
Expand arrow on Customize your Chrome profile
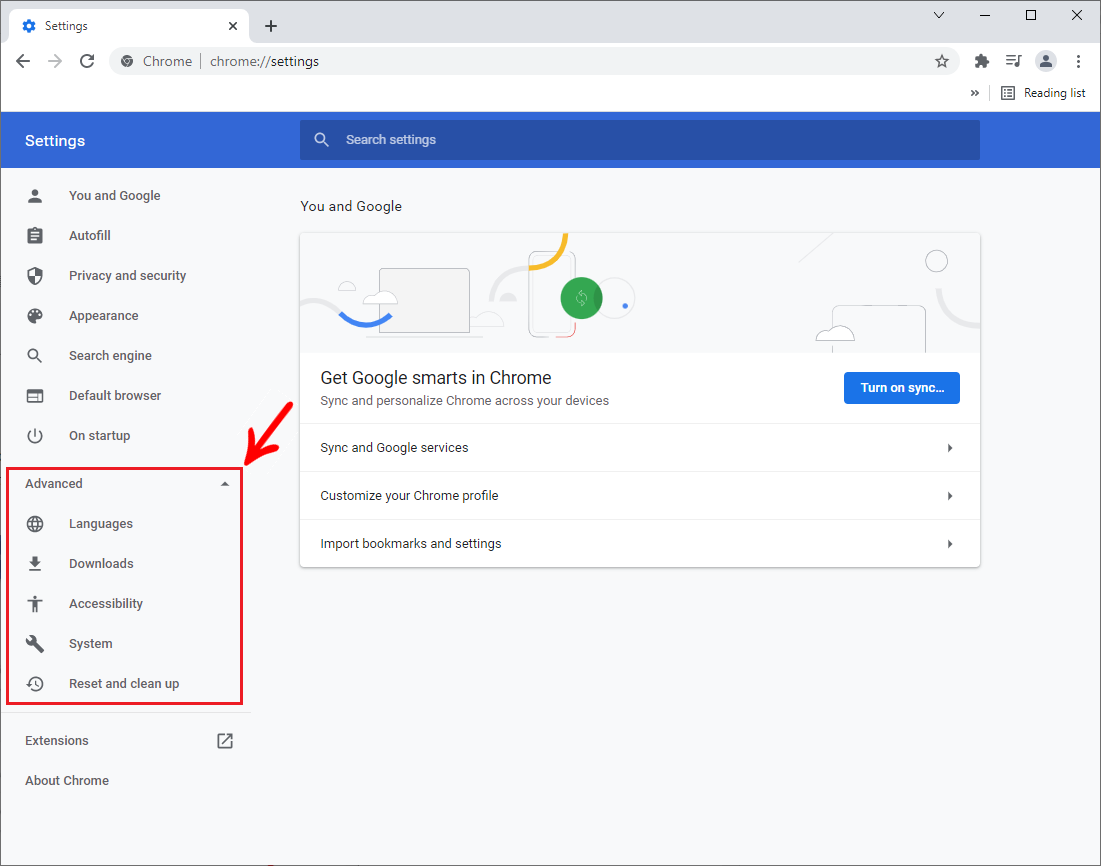(950, 496)
